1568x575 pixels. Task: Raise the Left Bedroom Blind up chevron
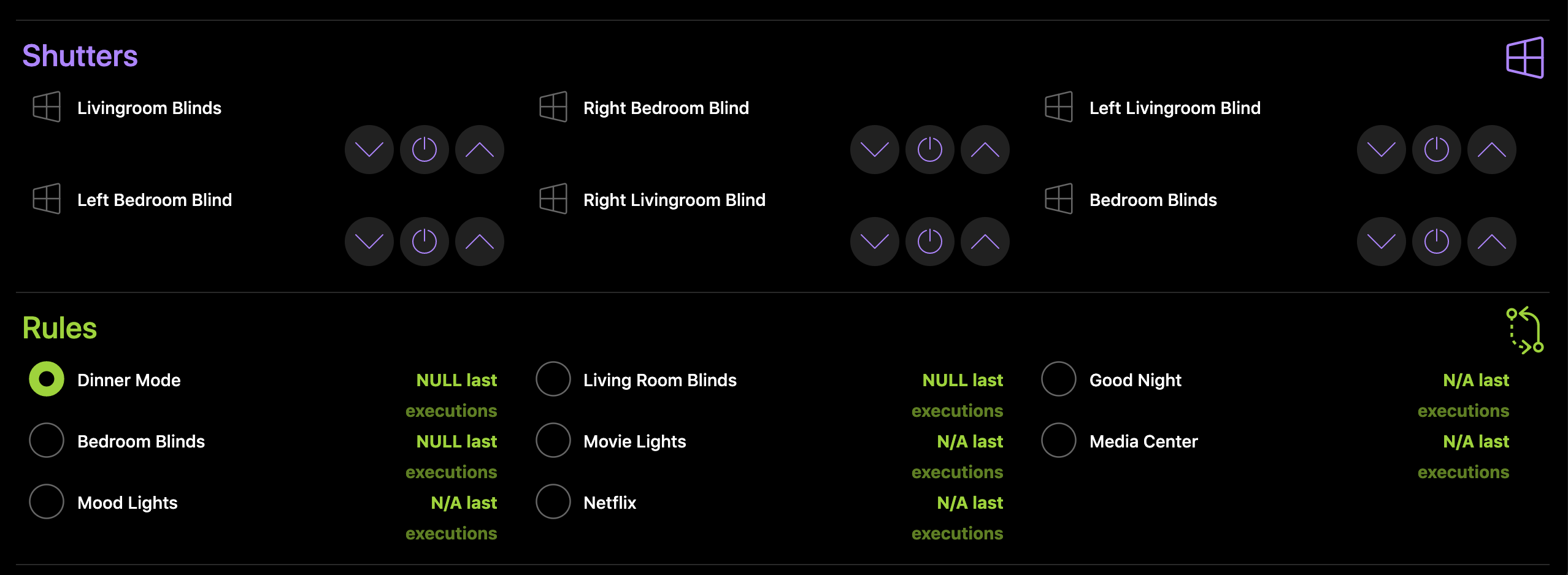tap(479, 242)
